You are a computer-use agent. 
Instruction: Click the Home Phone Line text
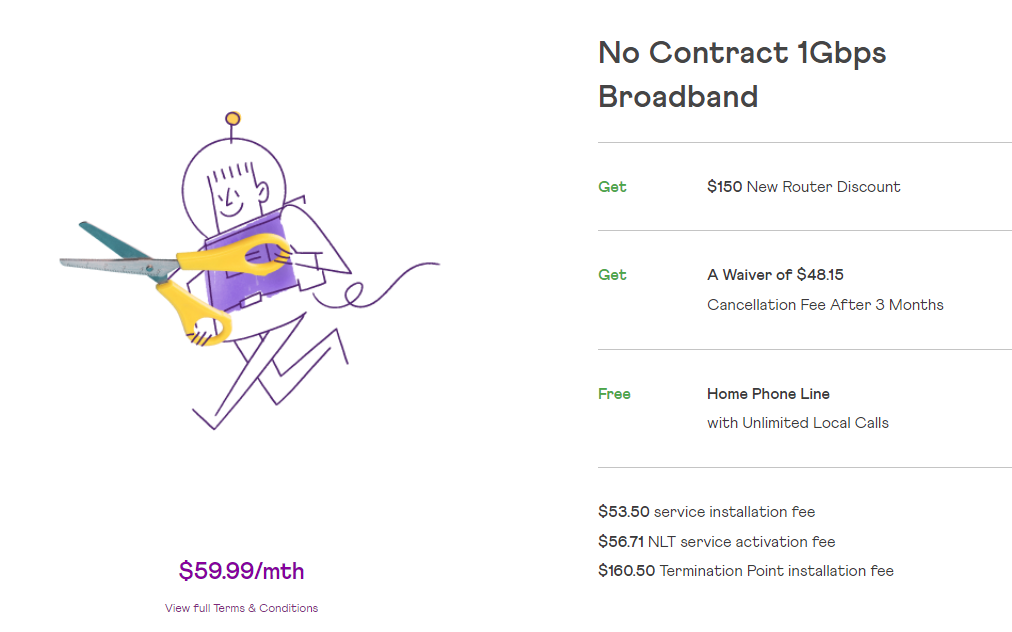(768, 394)
